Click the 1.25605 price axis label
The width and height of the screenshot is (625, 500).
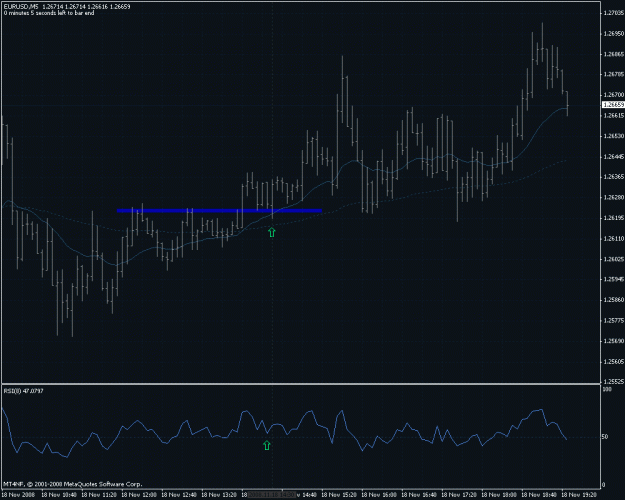pyautogui.click(x=614, y=362)
